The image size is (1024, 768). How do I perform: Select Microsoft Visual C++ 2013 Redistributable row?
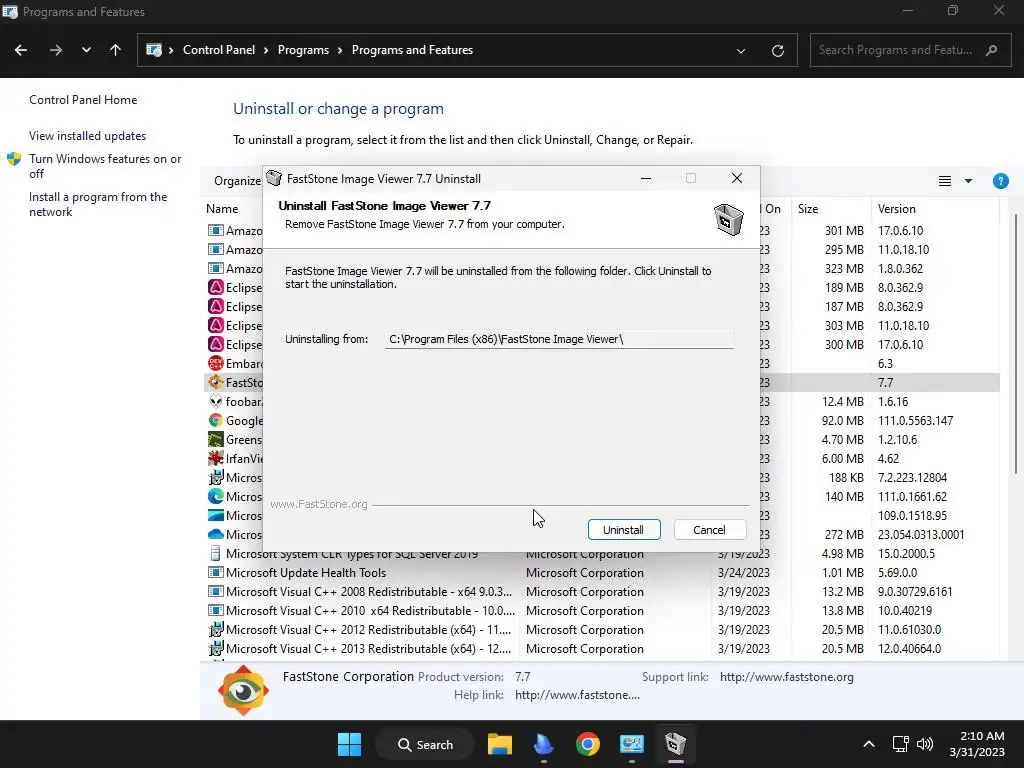tap(601, 648)
